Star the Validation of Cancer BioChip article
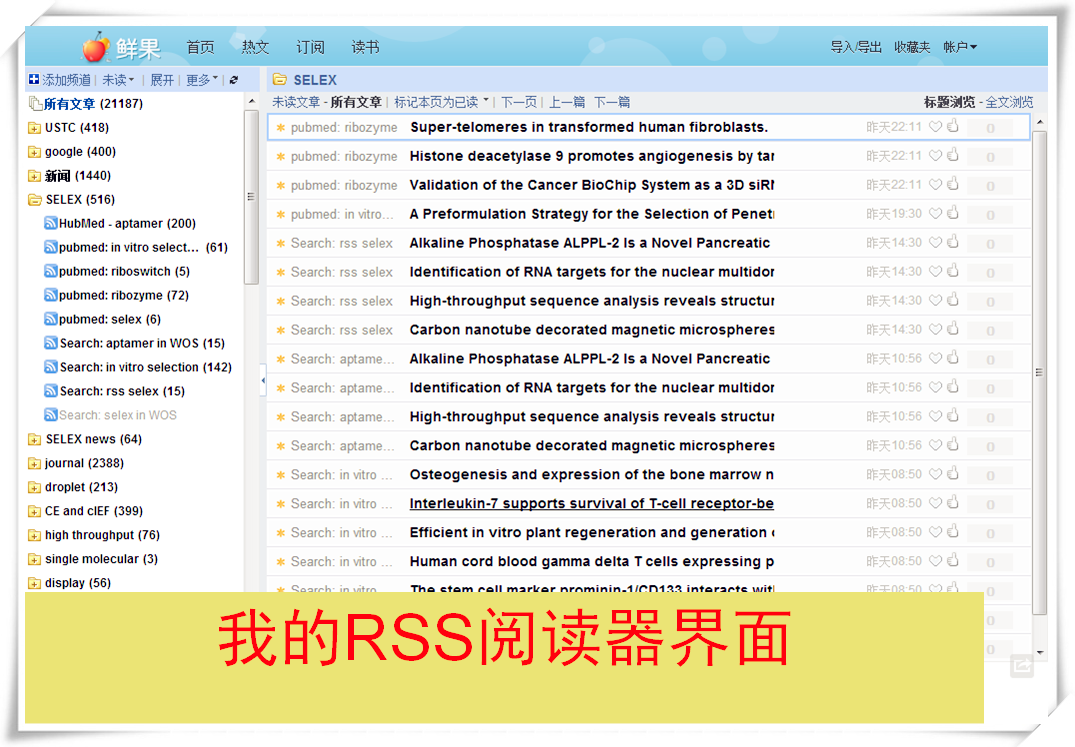 (280, 186)
